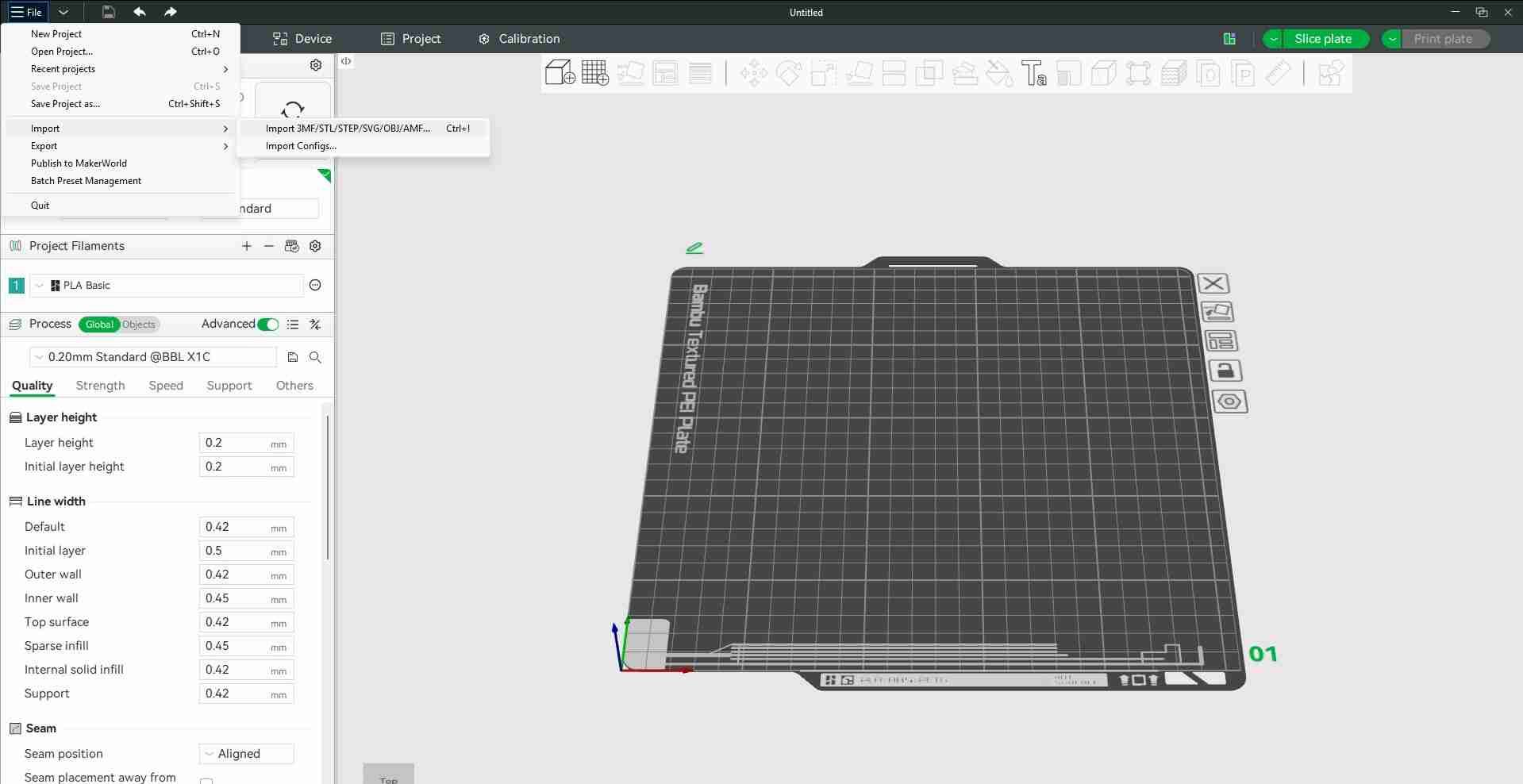This screenshot has width=1523, height=784.
Task: Open Project Filaments settings gear
Action: pyautogui.click(x=315, y=246)
